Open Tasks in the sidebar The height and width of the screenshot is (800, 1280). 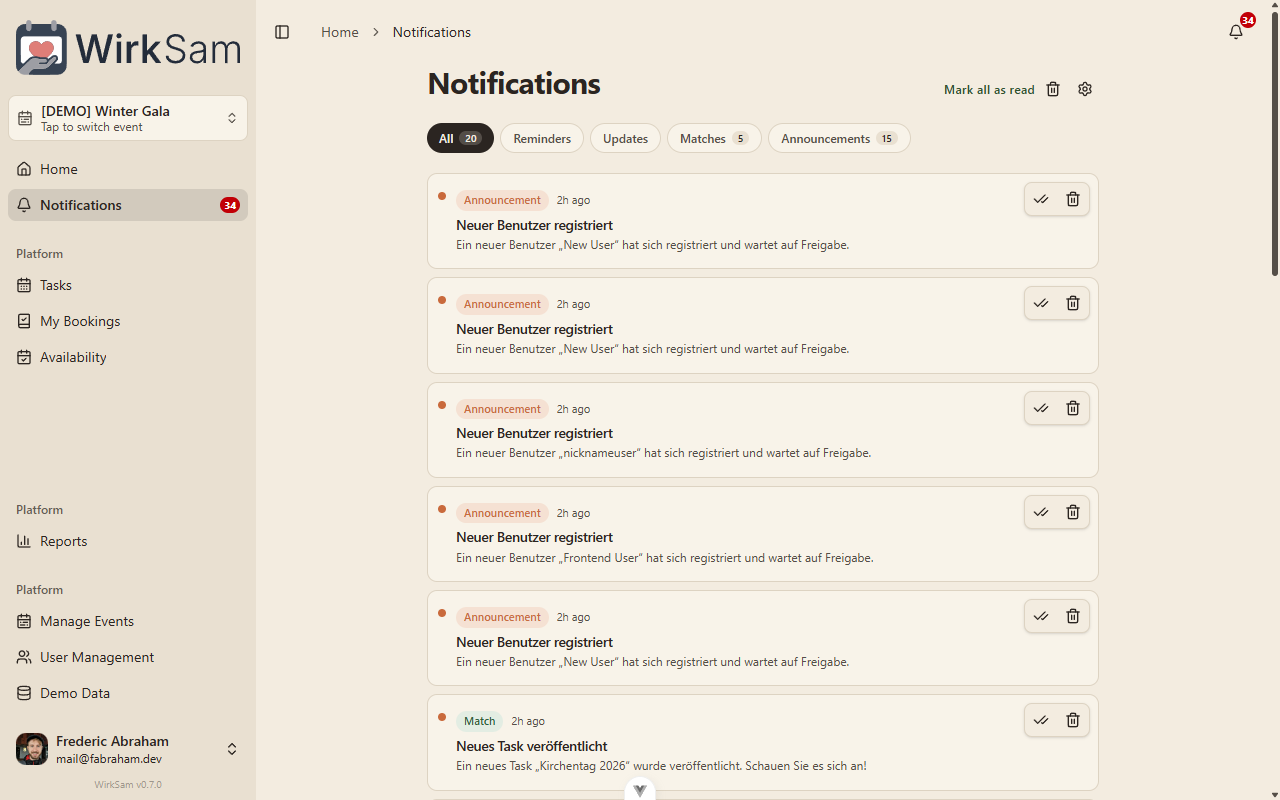(128, 285)
